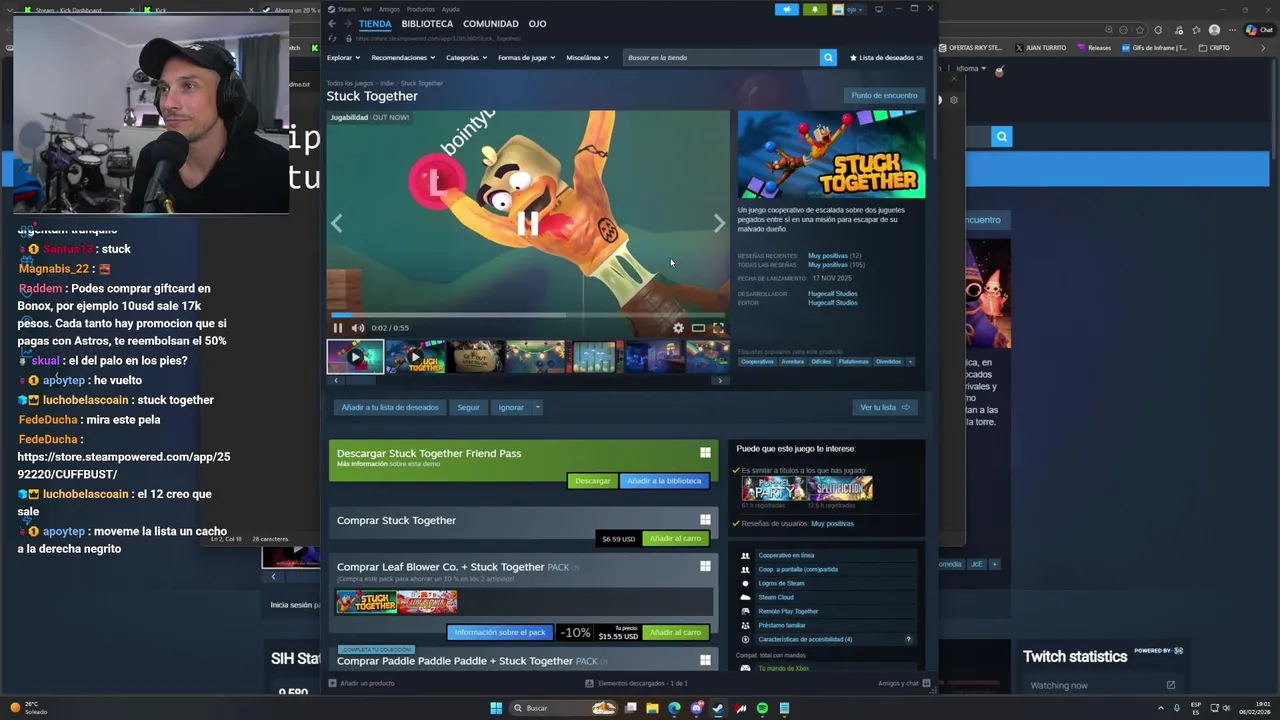Screen dimensions: 1280x720
Task: Click 'Añadir a tu lista de deseados'
Action: [390, 407]
